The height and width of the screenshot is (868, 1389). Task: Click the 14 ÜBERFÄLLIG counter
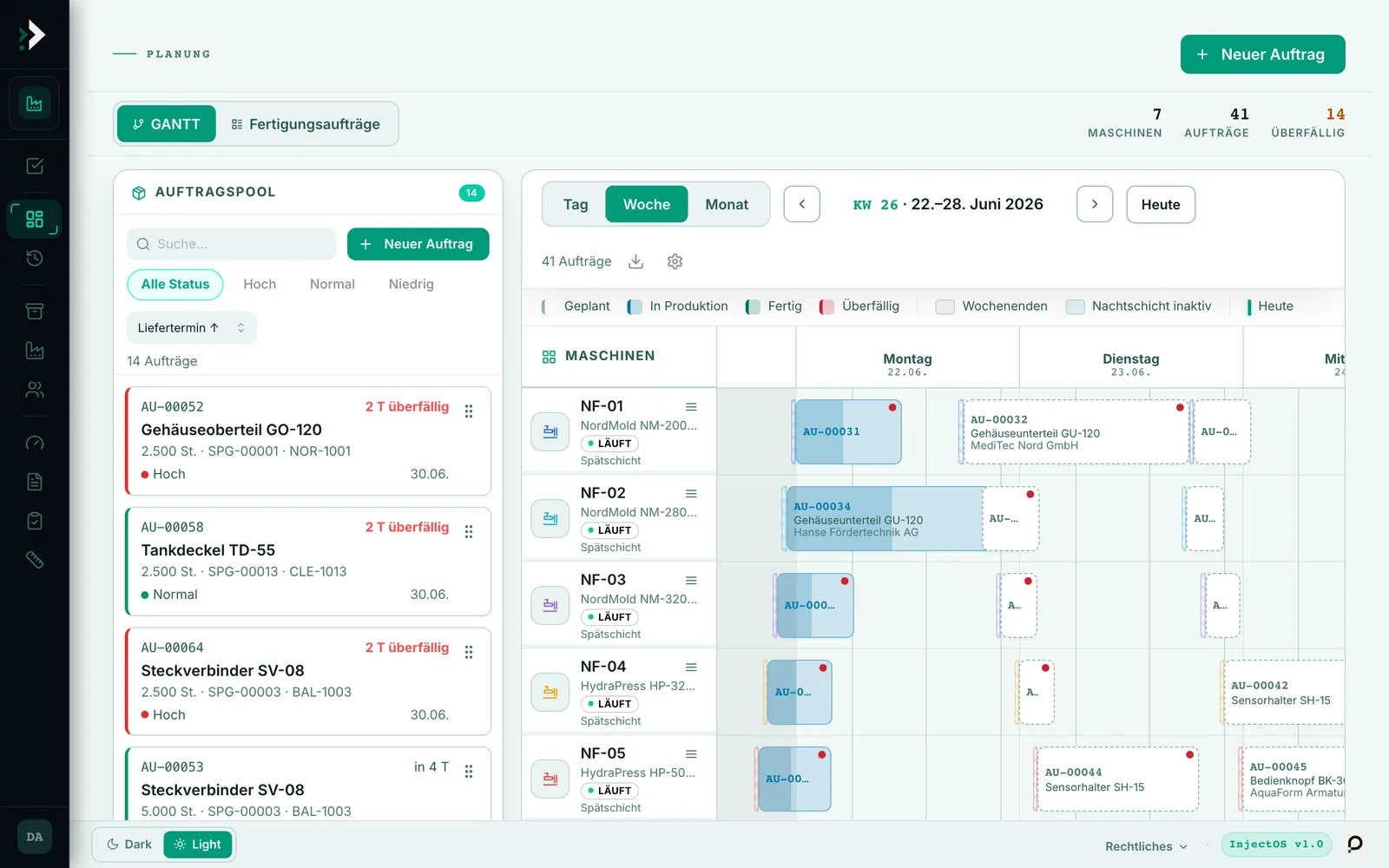[1308, 122]
